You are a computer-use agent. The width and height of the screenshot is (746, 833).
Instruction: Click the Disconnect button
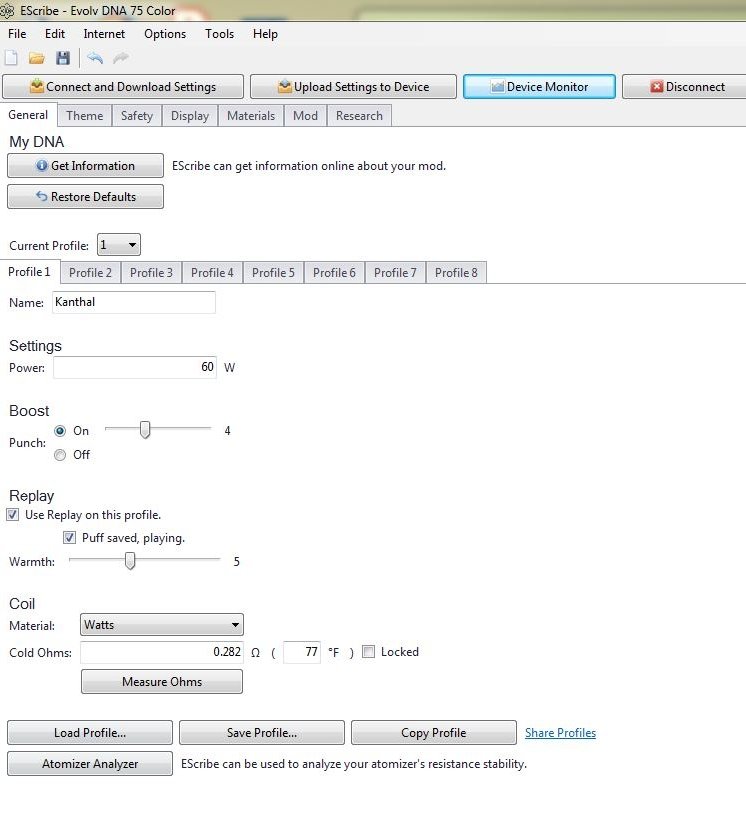click(685, 87)
